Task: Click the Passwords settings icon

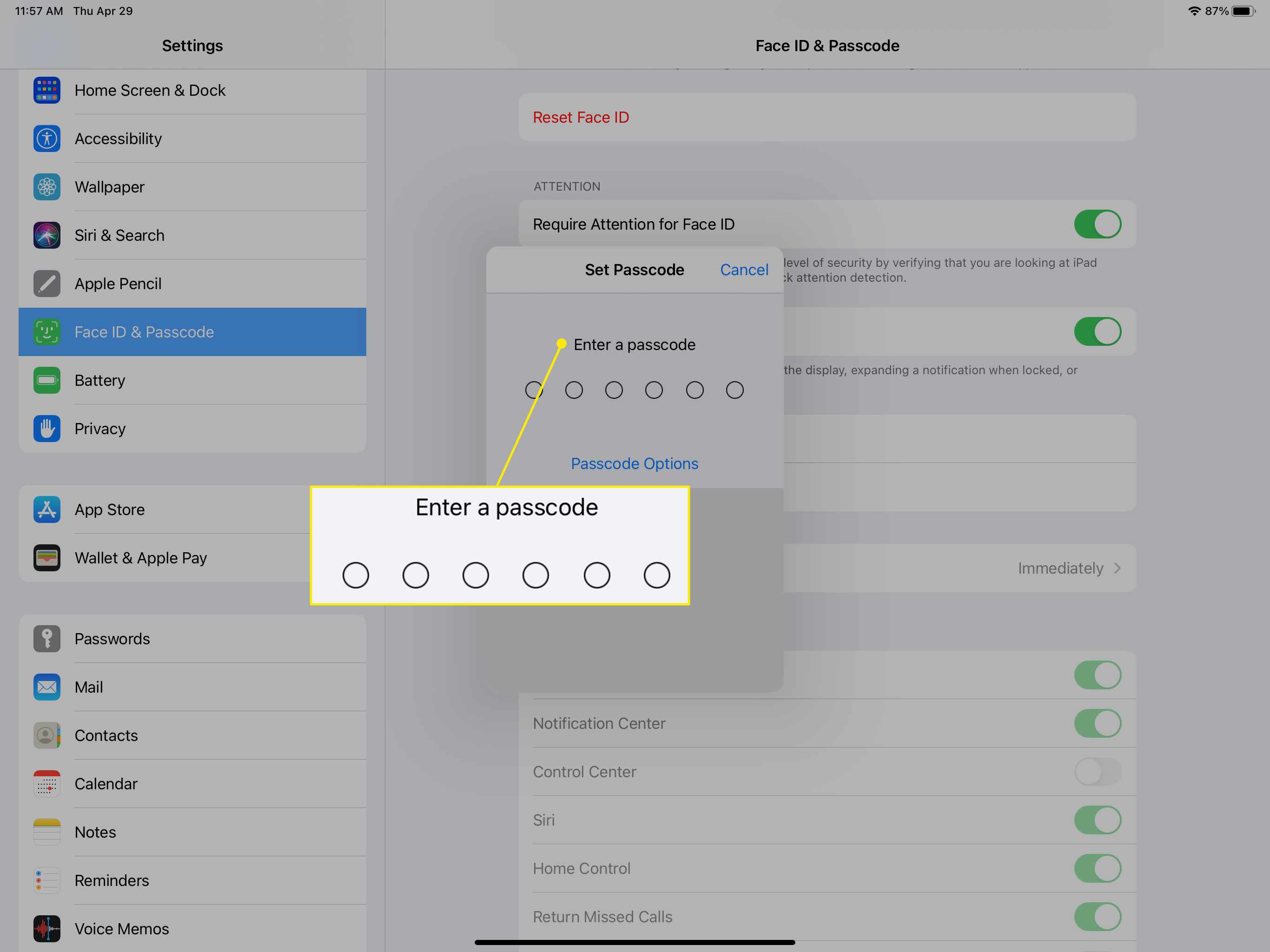Action: click(x=47, y=638)
